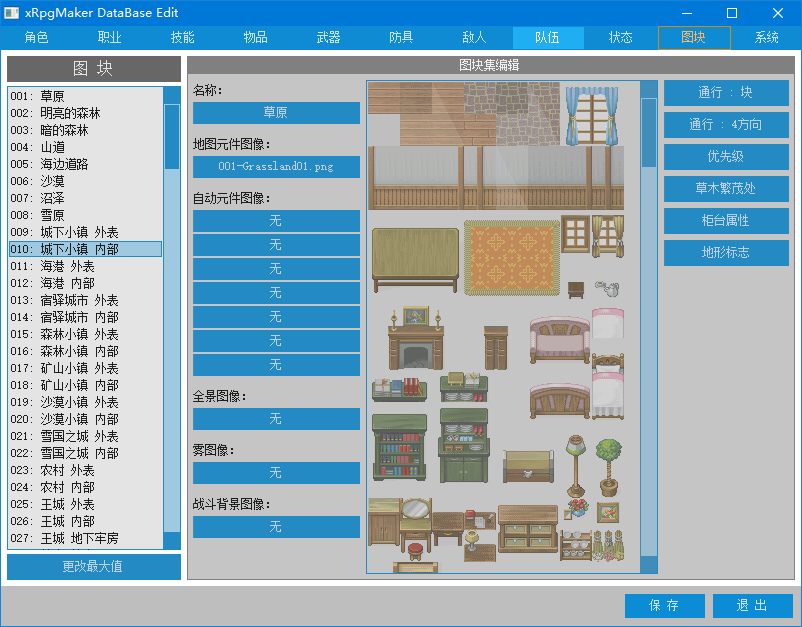
Task: Set the seventh 自动元件图像 slot
Action: click(x=276, y=365)
